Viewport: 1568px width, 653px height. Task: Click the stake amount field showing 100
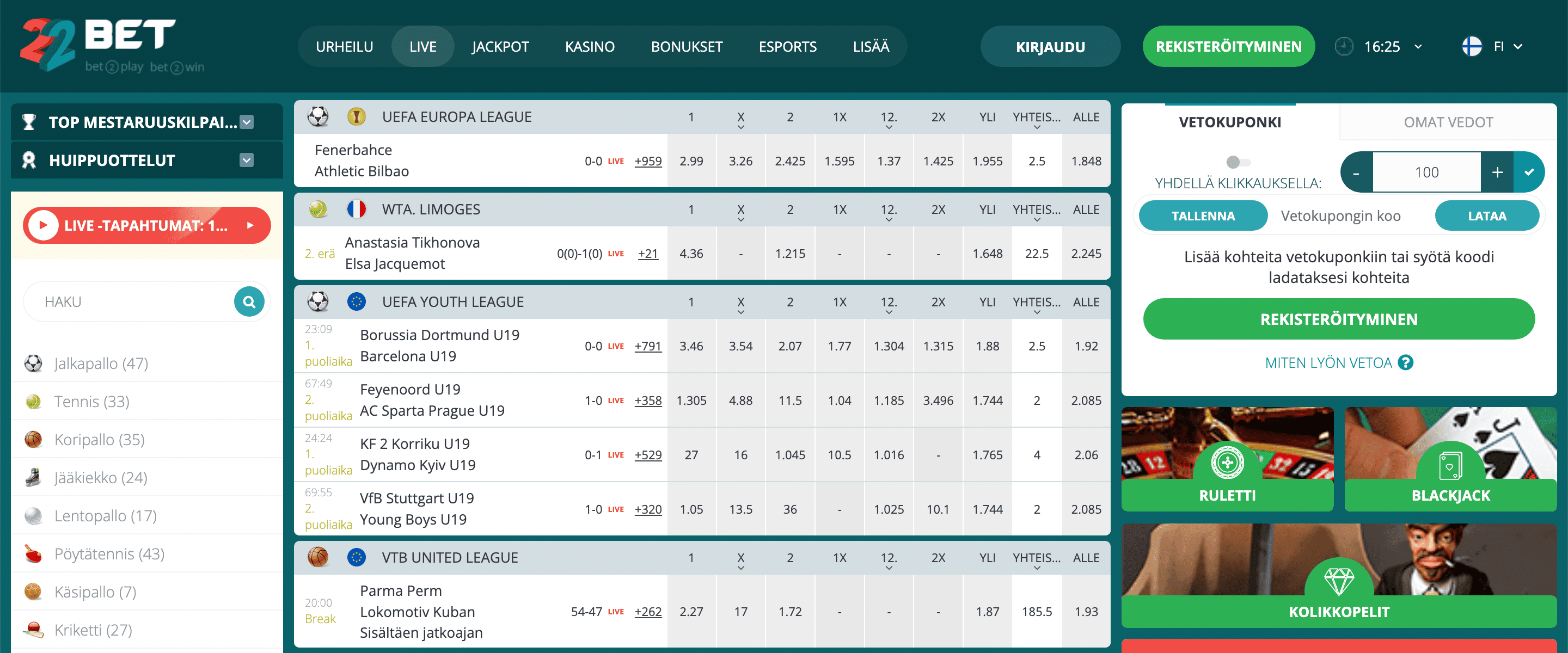[1427, 172]
